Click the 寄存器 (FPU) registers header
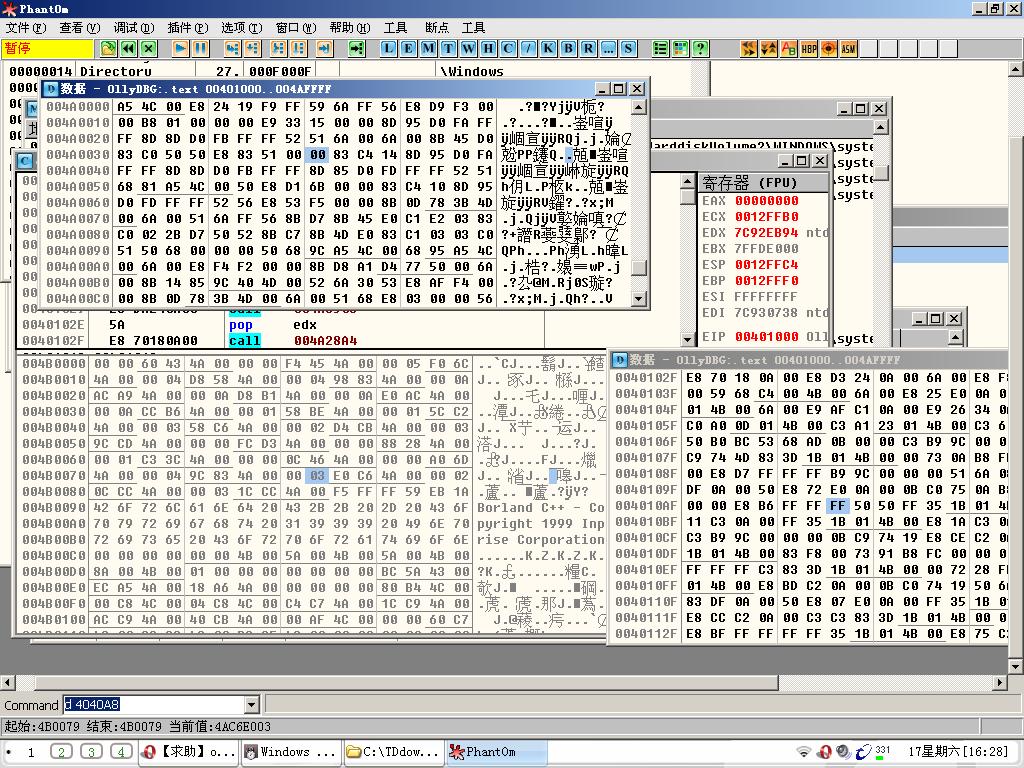 764,182
